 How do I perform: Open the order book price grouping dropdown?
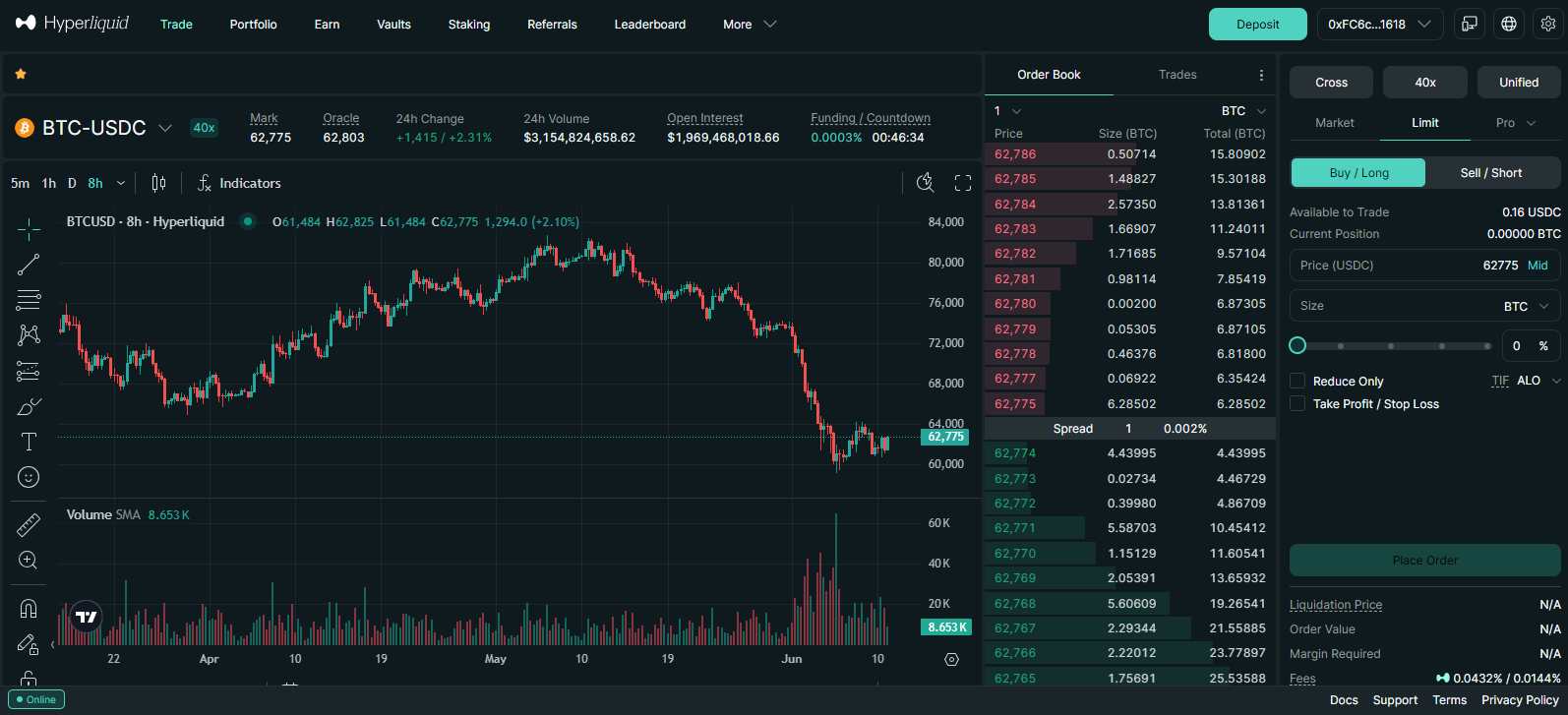coord(1007,111)
